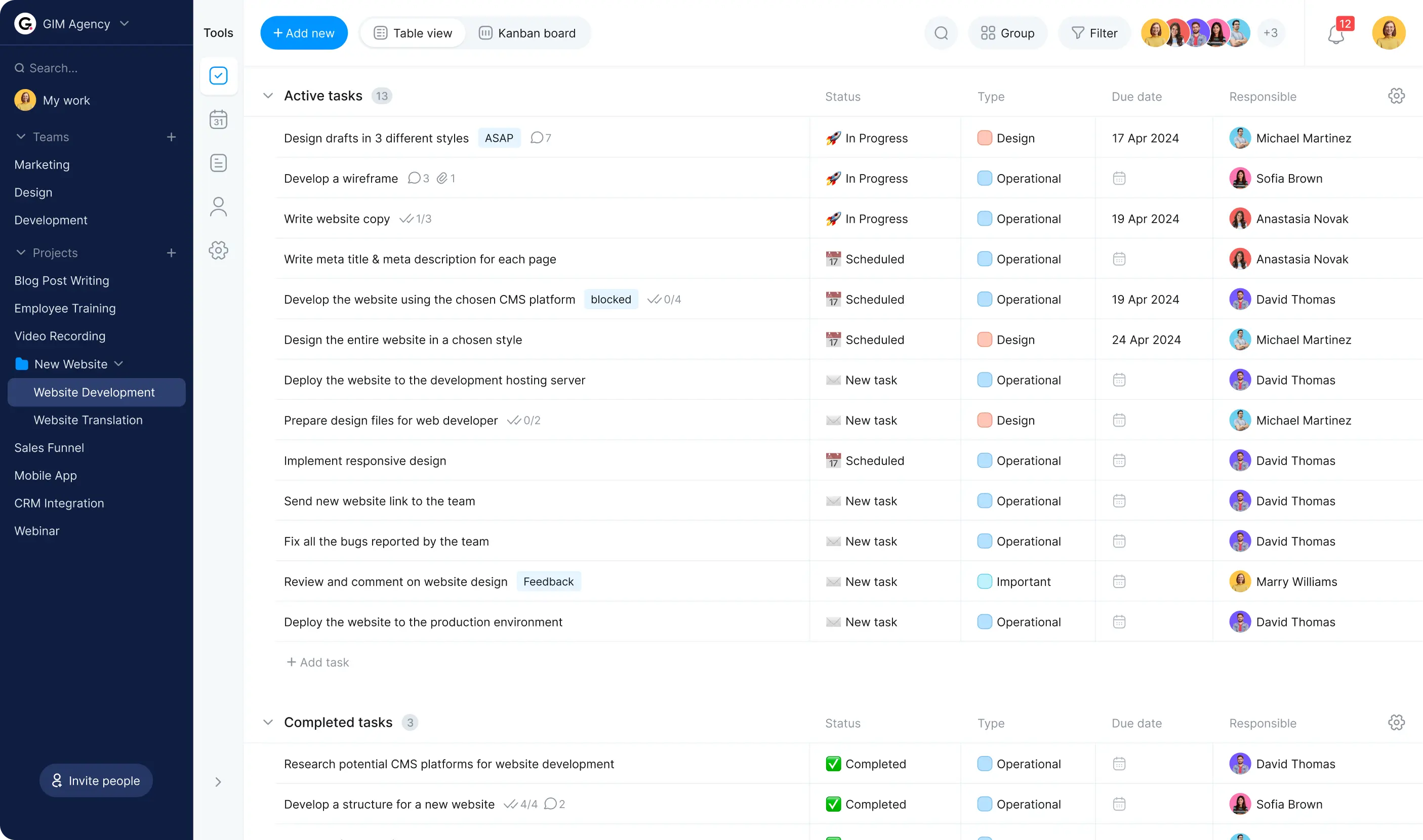The width and height of the screenshot is (1423, 840).
Task: Open task Send new website link to the team
Action: [379, 501]
